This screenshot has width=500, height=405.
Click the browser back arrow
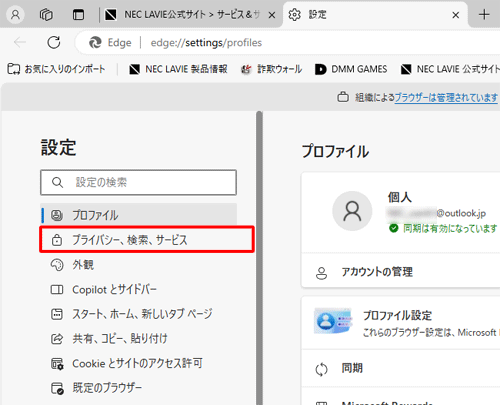[20, 42]
